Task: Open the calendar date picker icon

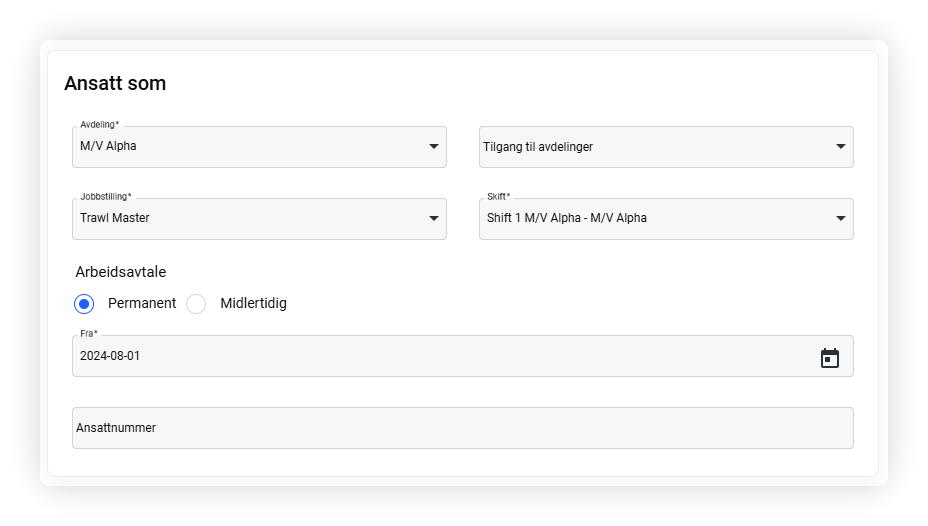Action: [x=830, y=358]
